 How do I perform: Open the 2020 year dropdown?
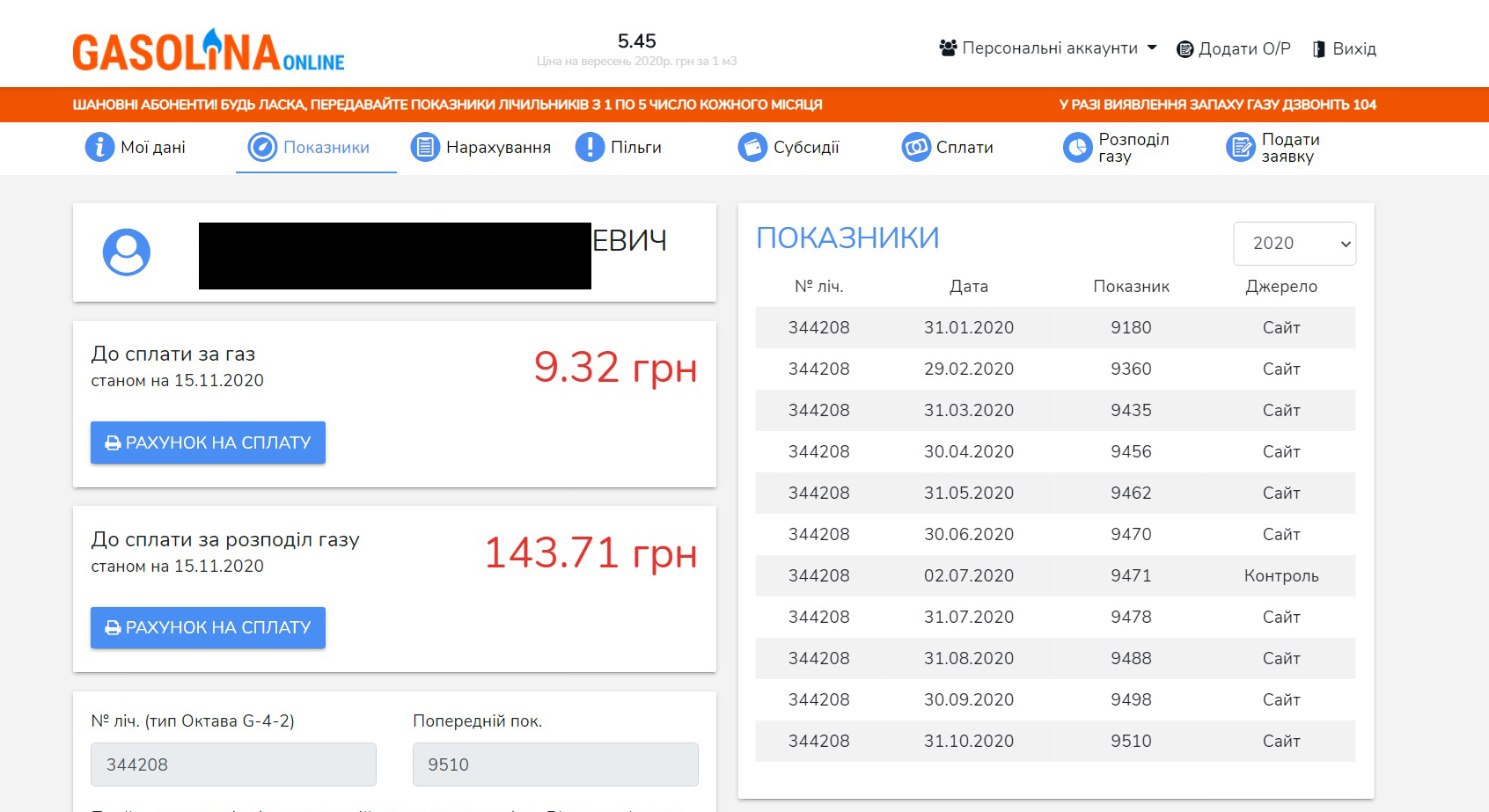click(1295, 244)
